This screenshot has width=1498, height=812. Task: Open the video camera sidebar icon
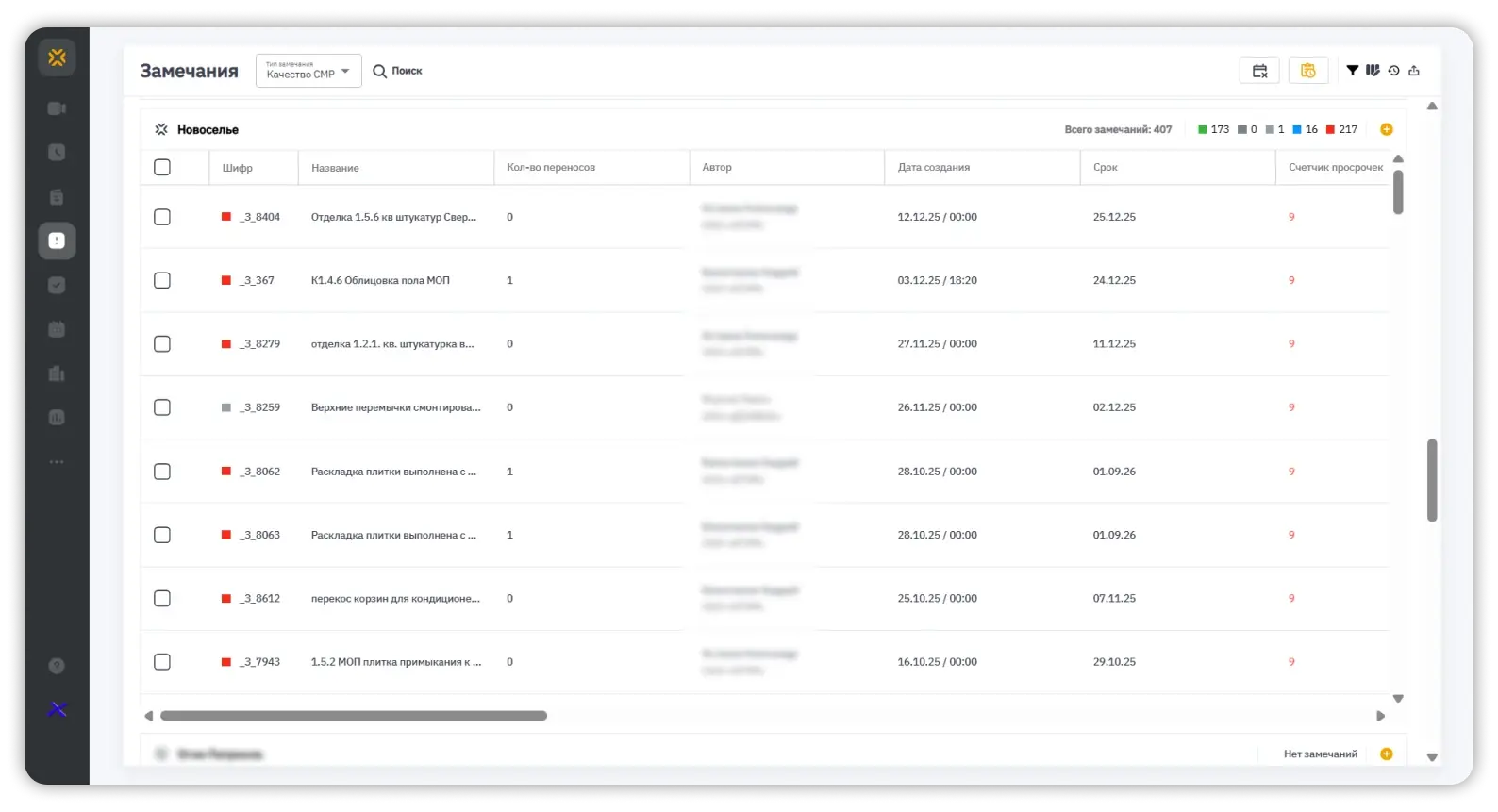pos(57,108)
